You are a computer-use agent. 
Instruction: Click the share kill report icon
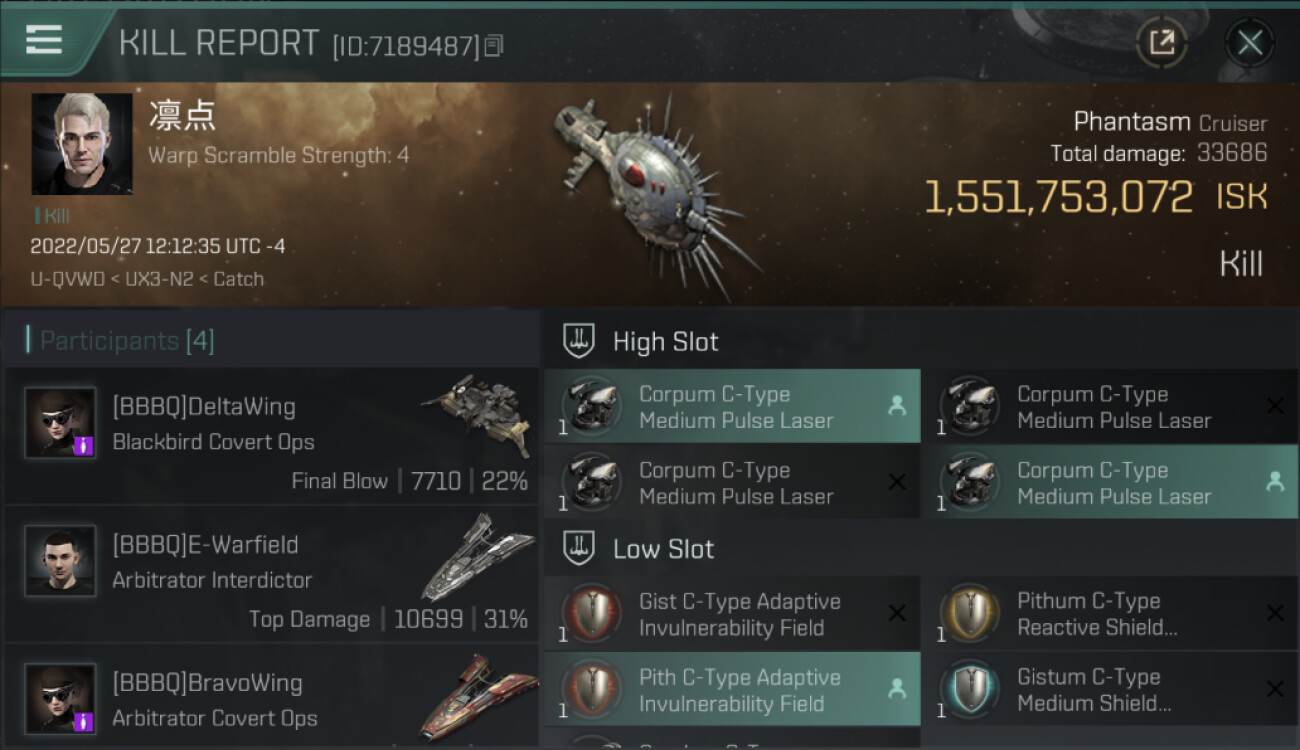(x=1161, y=42)
